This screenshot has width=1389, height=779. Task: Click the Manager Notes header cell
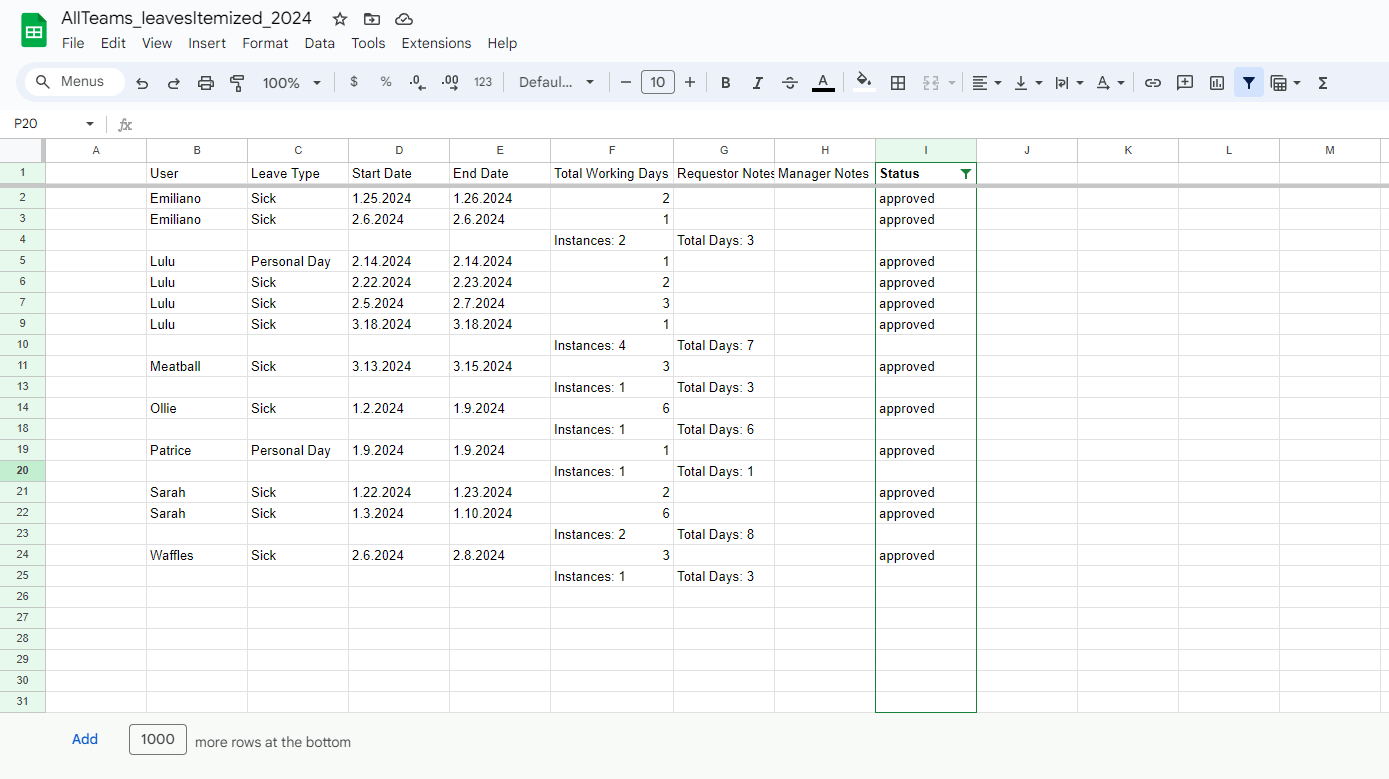pyautogui.click(x=825, y=173)
